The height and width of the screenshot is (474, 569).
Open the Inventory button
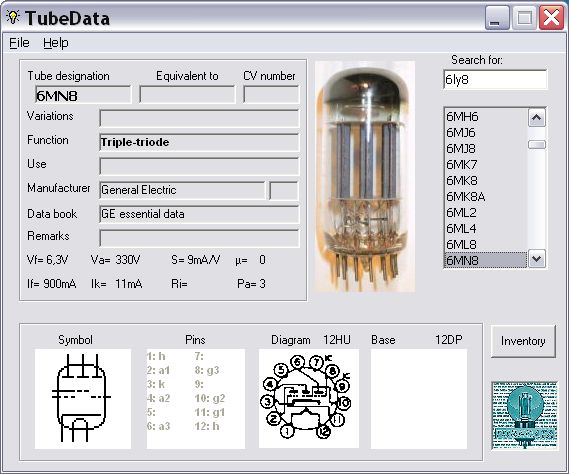tap(523, 341)
